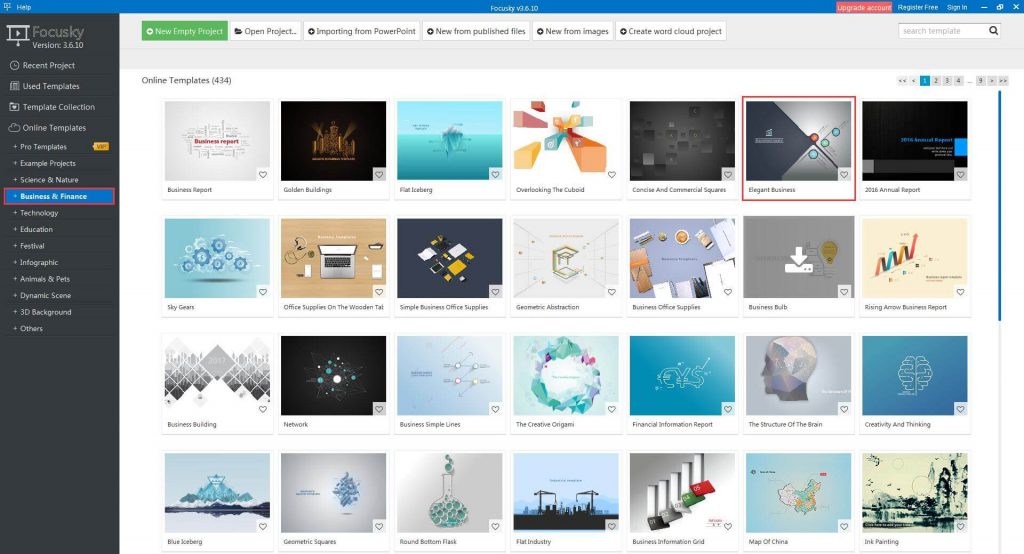Go to the last page of templates
Image resolution: width=1024 pixels, height=554 pixels.
click(1003, 80)
